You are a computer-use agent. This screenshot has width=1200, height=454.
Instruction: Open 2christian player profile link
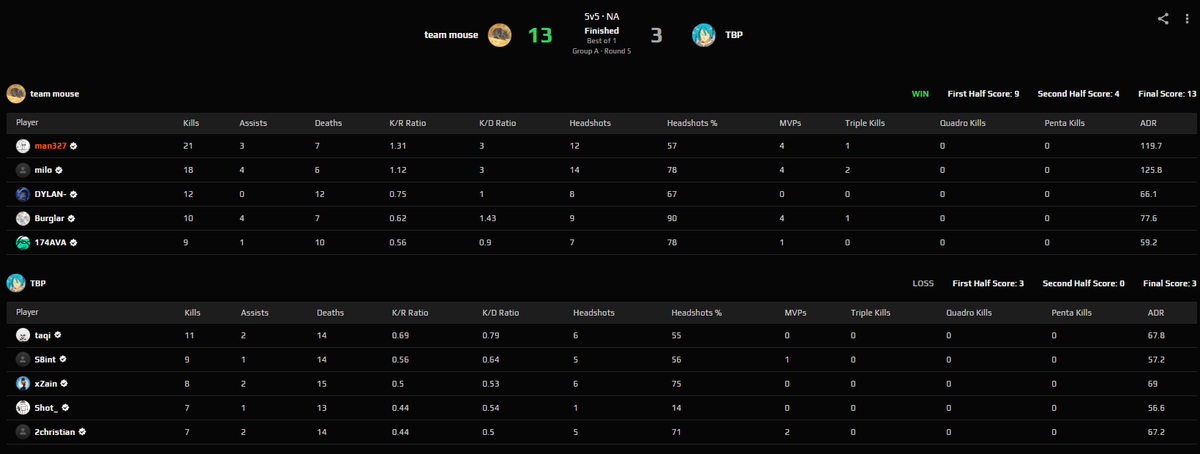point(55,431)
